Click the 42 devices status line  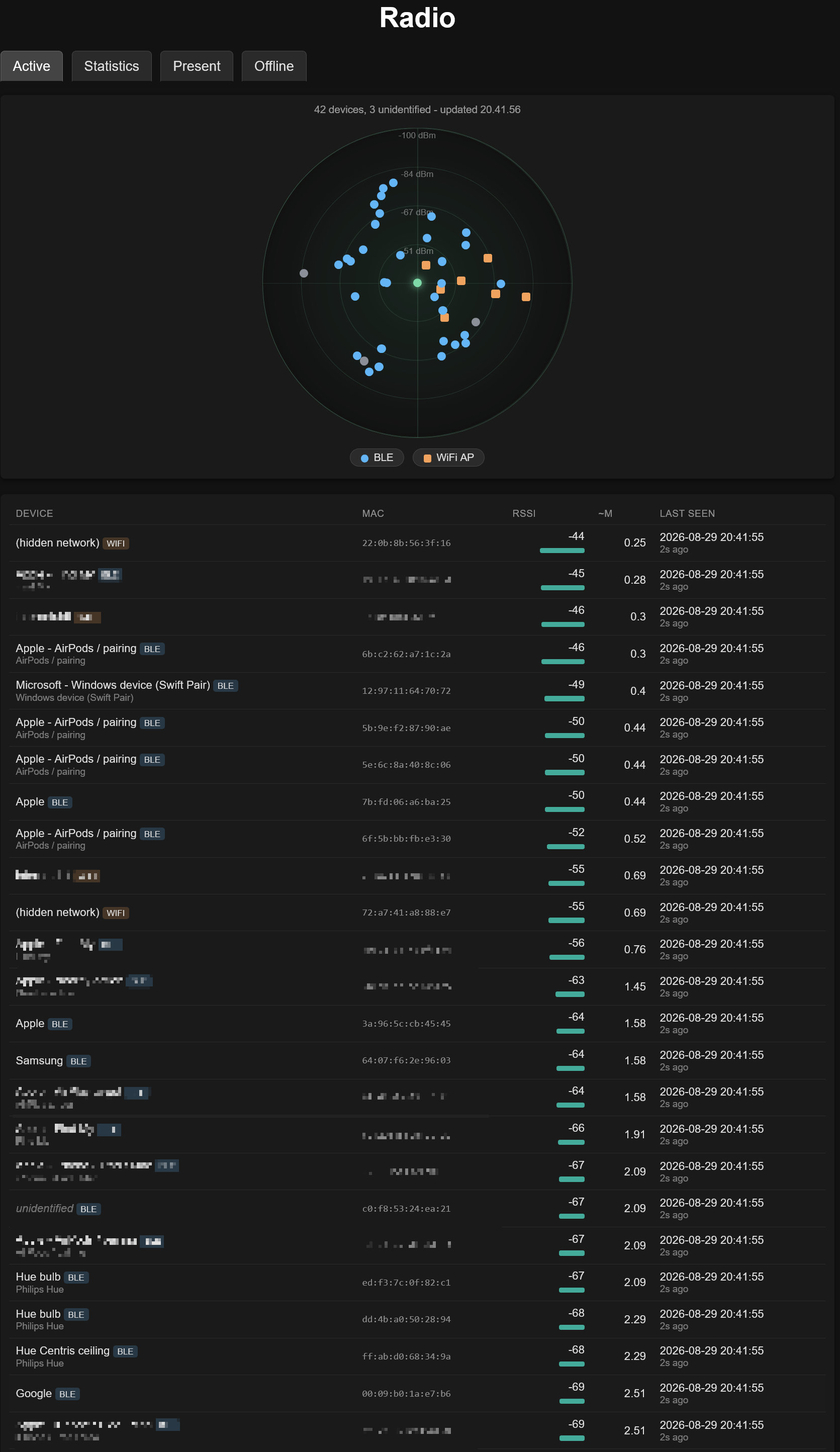point(417,110)
